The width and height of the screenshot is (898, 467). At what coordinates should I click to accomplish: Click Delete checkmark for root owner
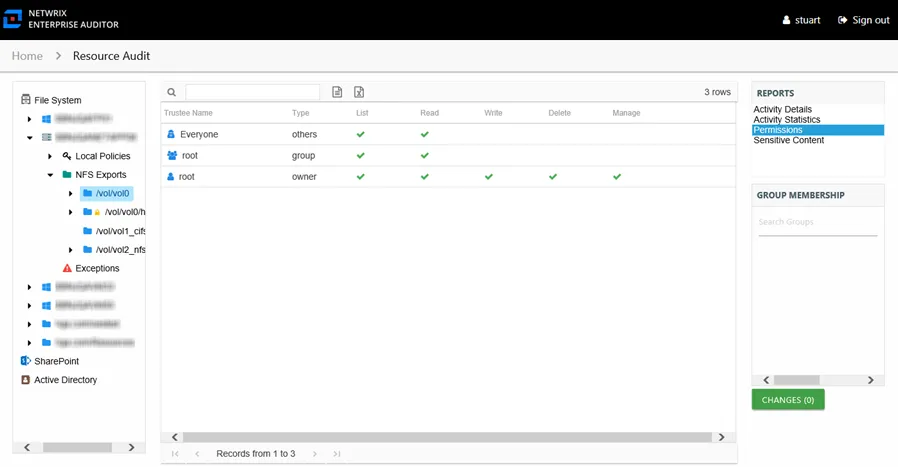(553, 176)
